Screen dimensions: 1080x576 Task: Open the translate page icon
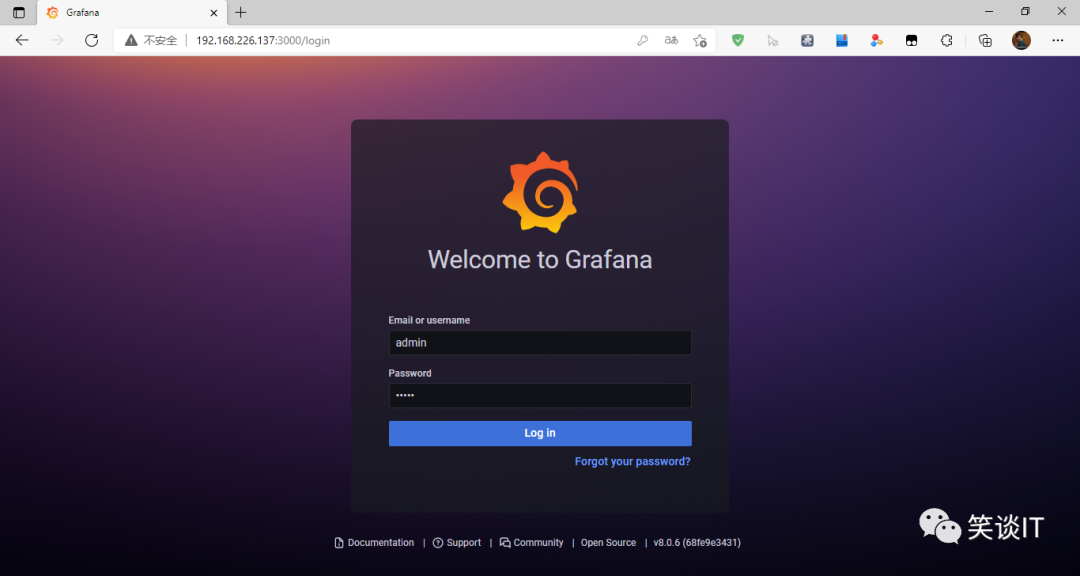click(x=672, y=41)
